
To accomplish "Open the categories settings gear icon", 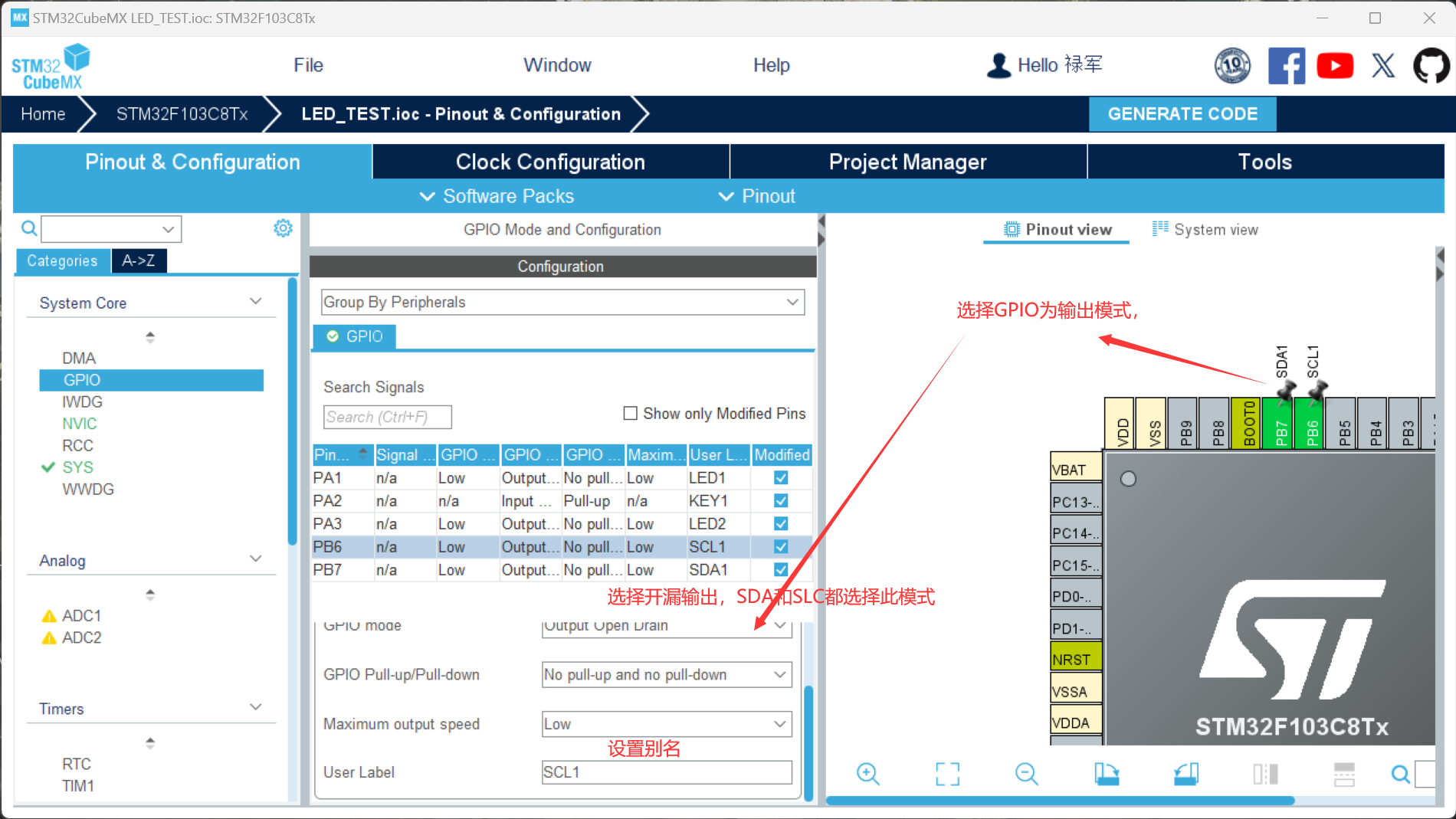I will pos(283,228).
